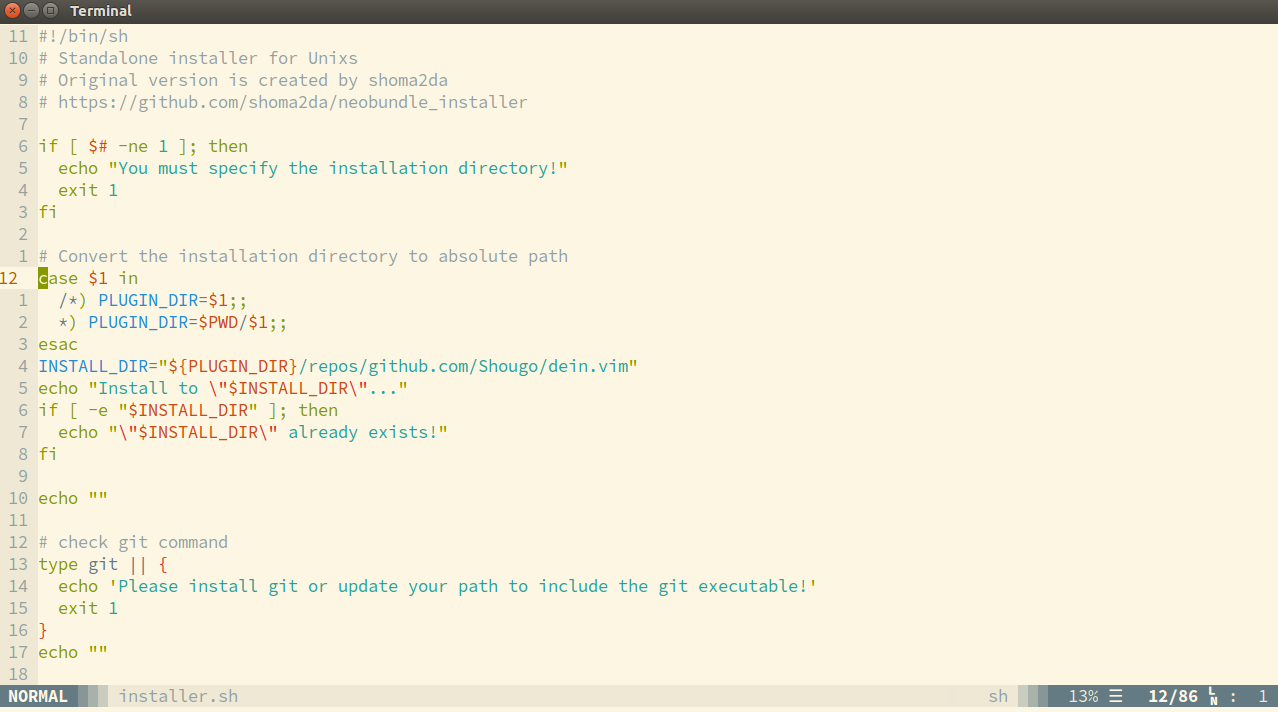Open the github.com/shoma2da/neobundle_installer URL
Viewport: 1278px width, 712px height.
click(292, 102)
